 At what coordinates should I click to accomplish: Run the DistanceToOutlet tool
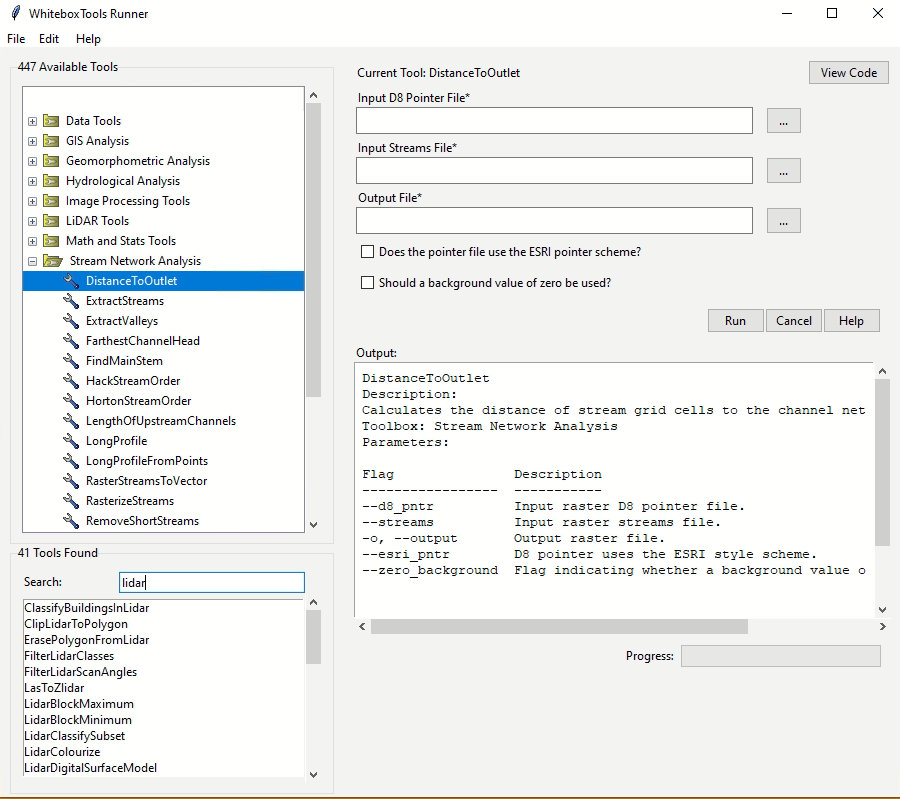(735, 321)
